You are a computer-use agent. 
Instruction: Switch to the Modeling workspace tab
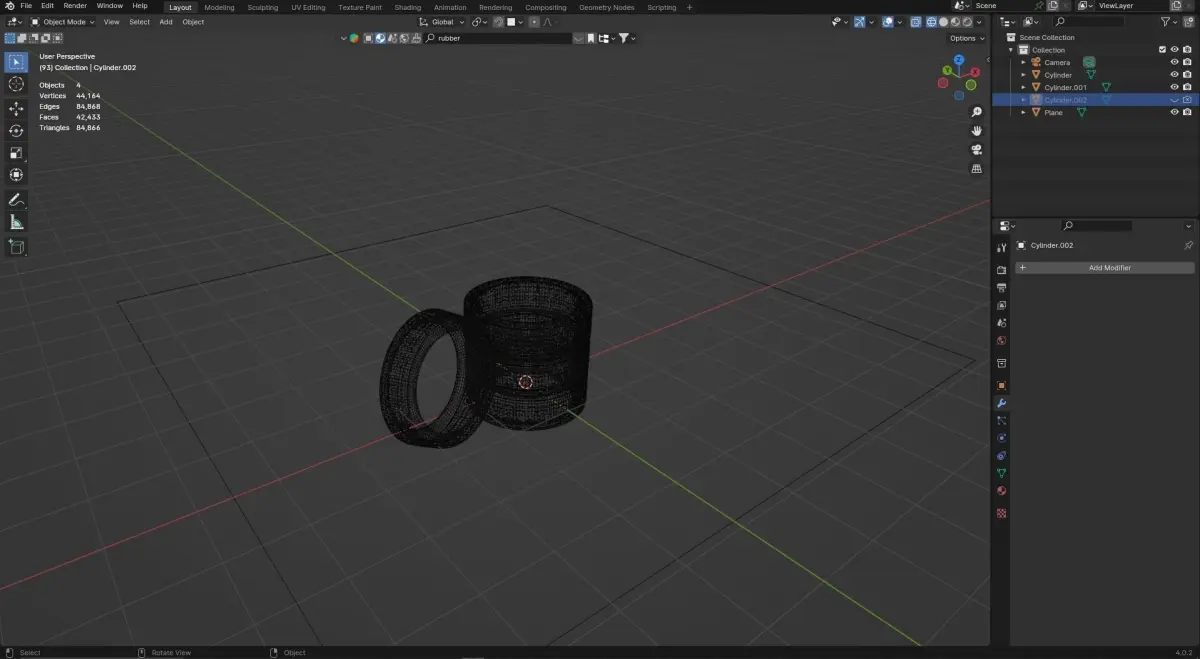[x=219, y=7]
